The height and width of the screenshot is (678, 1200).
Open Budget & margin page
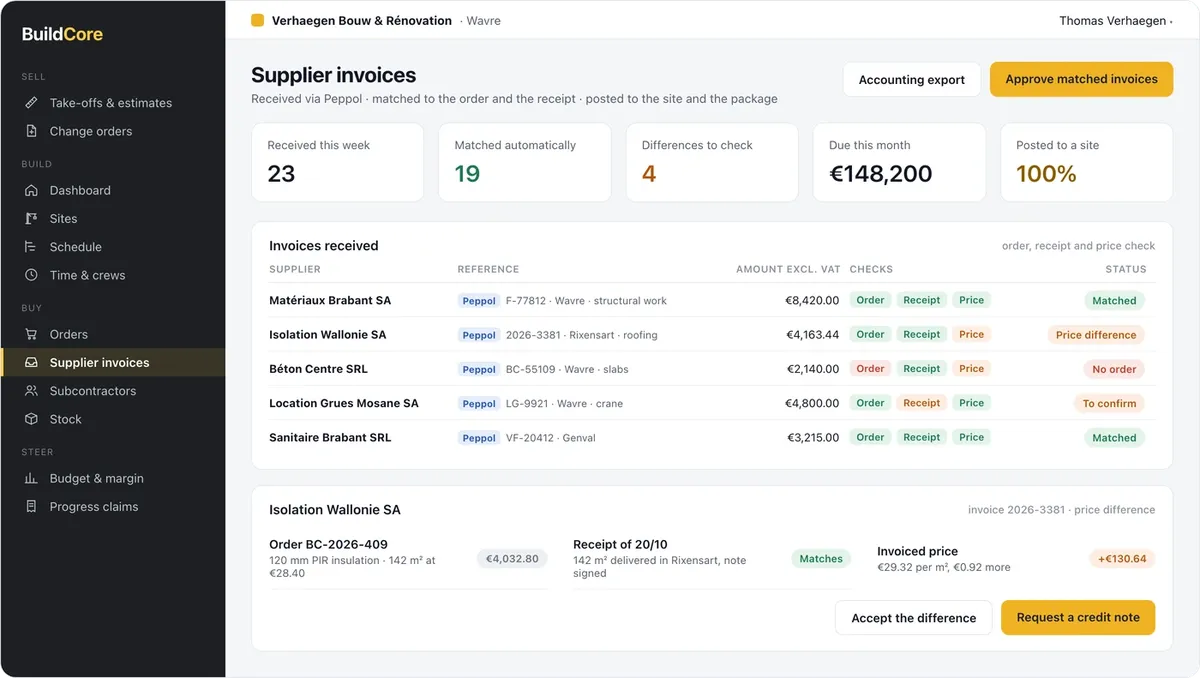coord(112,478)
